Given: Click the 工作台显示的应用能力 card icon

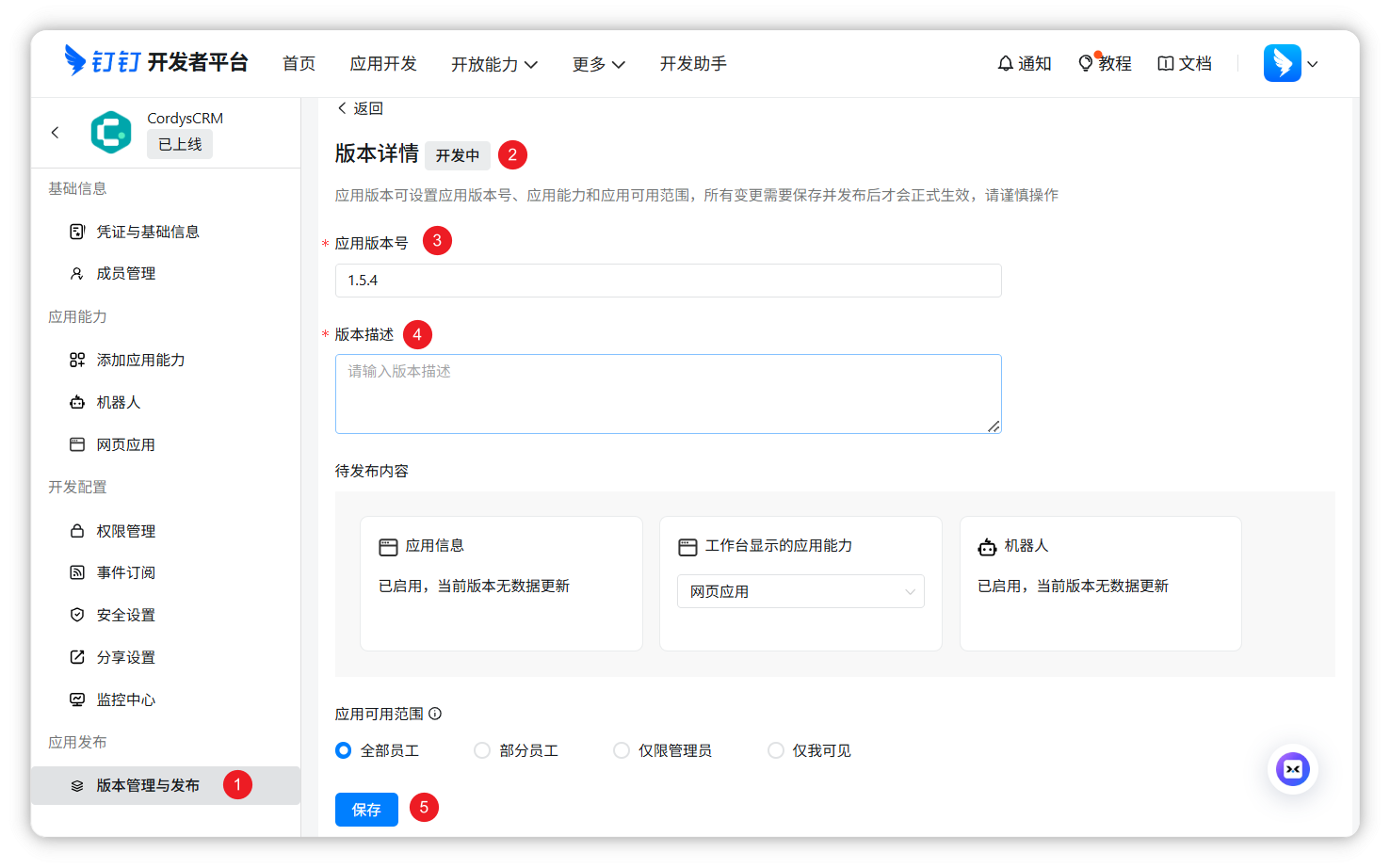Looking at the screenshot, I should point(687,547).
